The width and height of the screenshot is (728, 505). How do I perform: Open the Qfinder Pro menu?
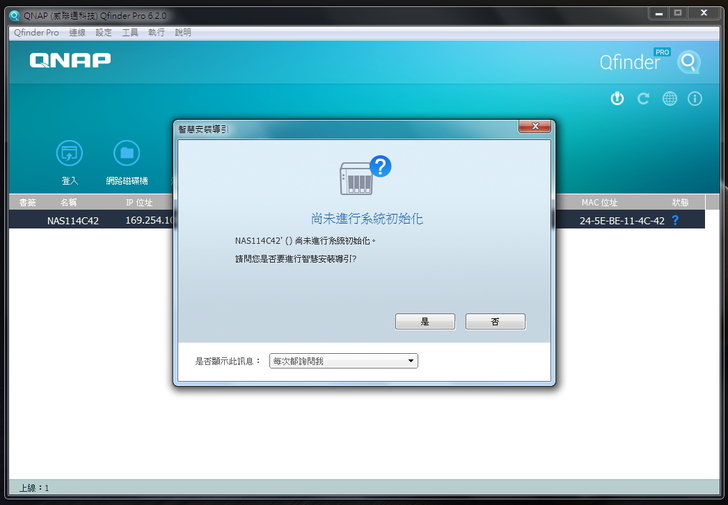point(36,32)
